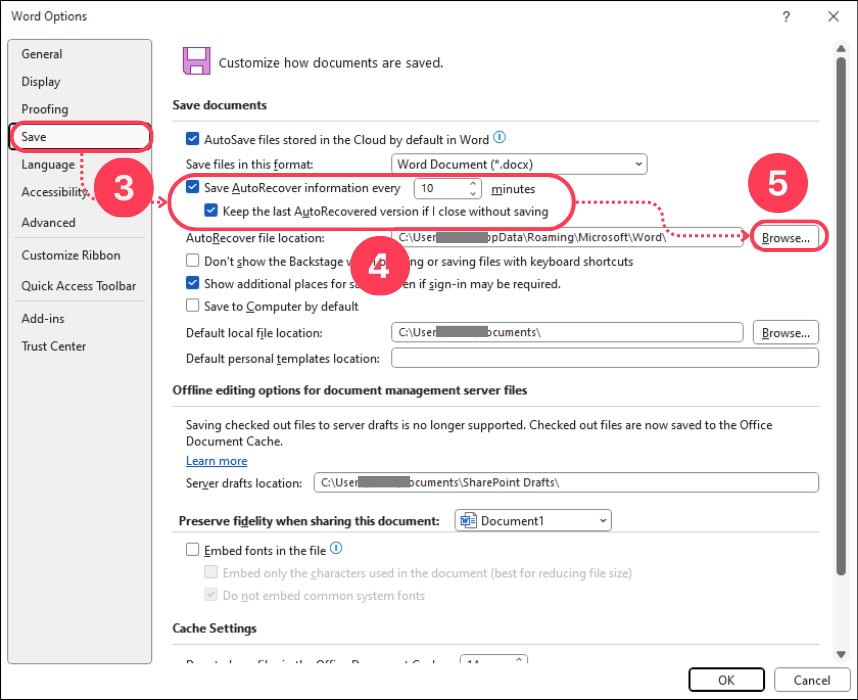
Task: Click the document icon in the Document1 selector
Action: coord(468,520)
